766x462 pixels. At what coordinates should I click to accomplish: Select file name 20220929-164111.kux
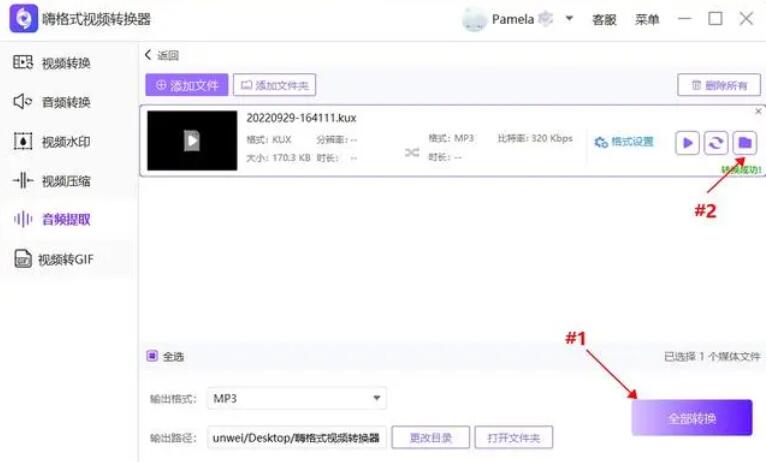[x=301, y=118]
